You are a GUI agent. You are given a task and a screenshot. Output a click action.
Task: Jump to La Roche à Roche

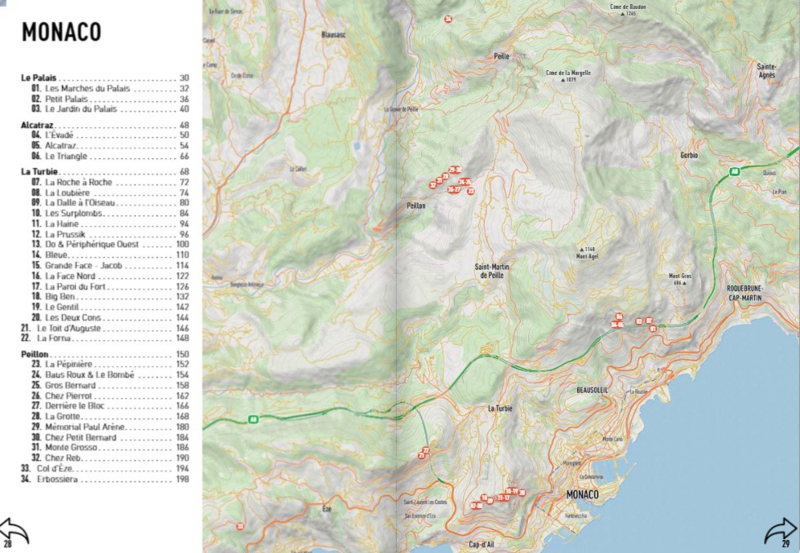pos(110,182)
